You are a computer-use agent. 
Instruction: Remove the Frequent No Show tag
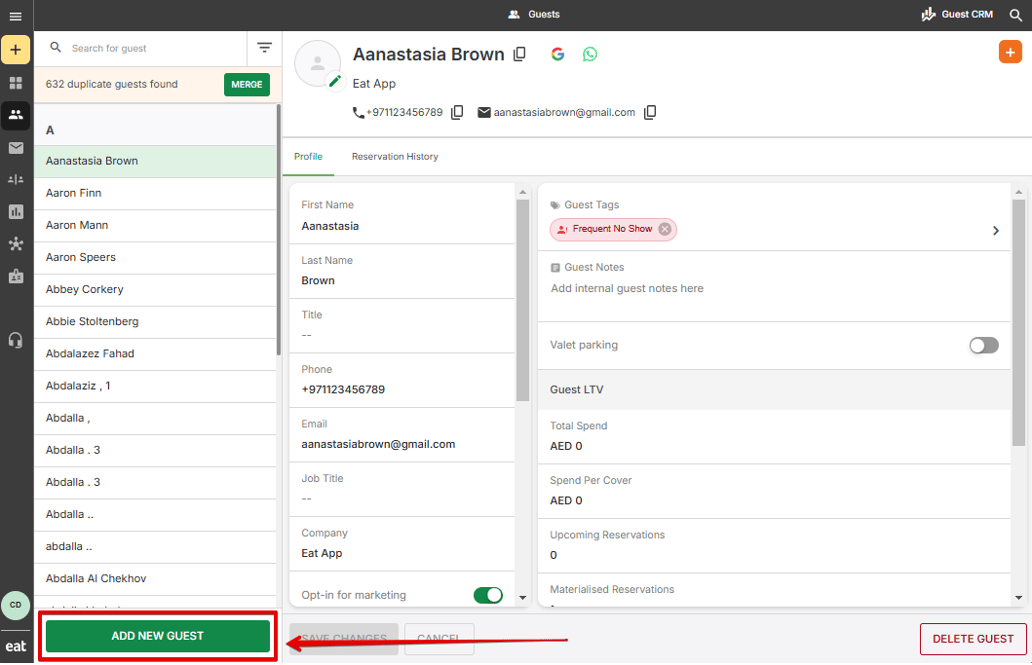[x=665, y=229]
